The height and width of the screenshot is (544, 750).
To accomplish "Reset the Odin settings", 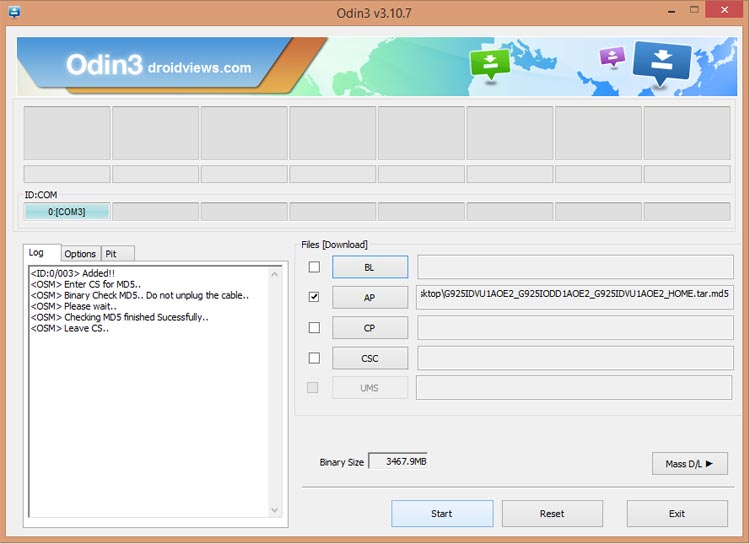I will coord(552,513).
